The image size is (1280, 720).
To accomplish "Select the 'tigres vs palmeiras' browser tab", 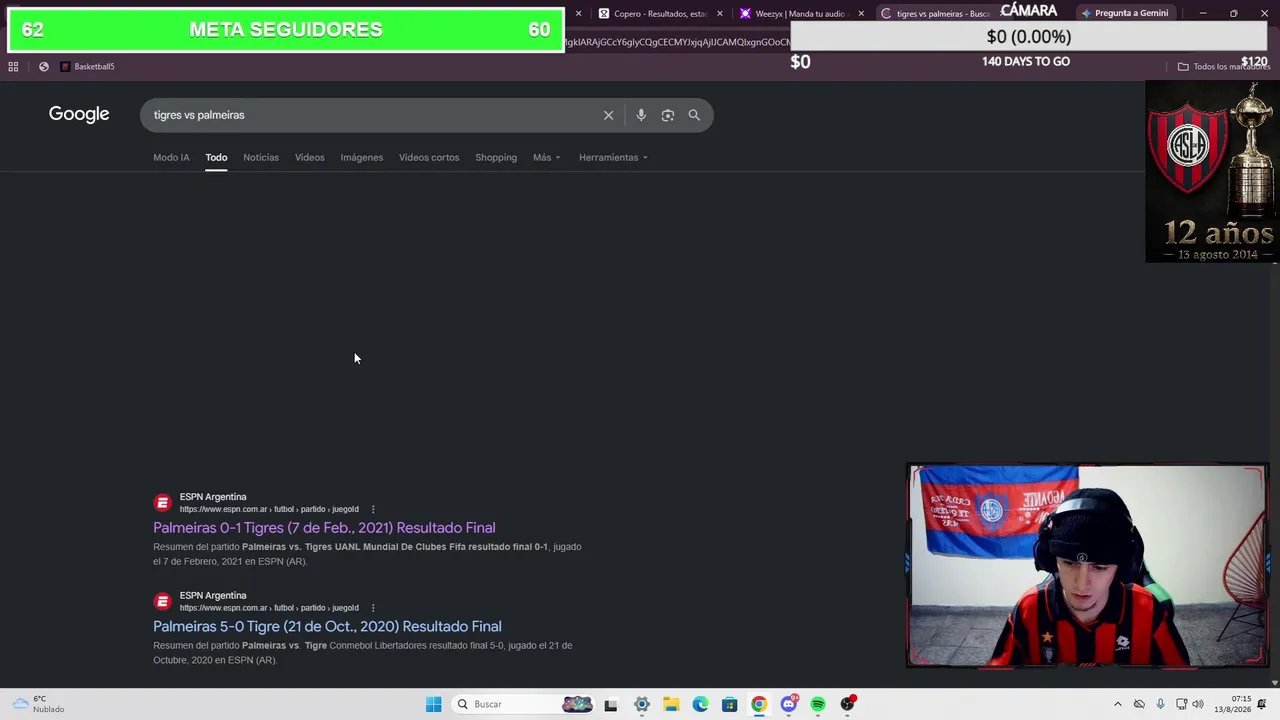I will click(936, 14).
